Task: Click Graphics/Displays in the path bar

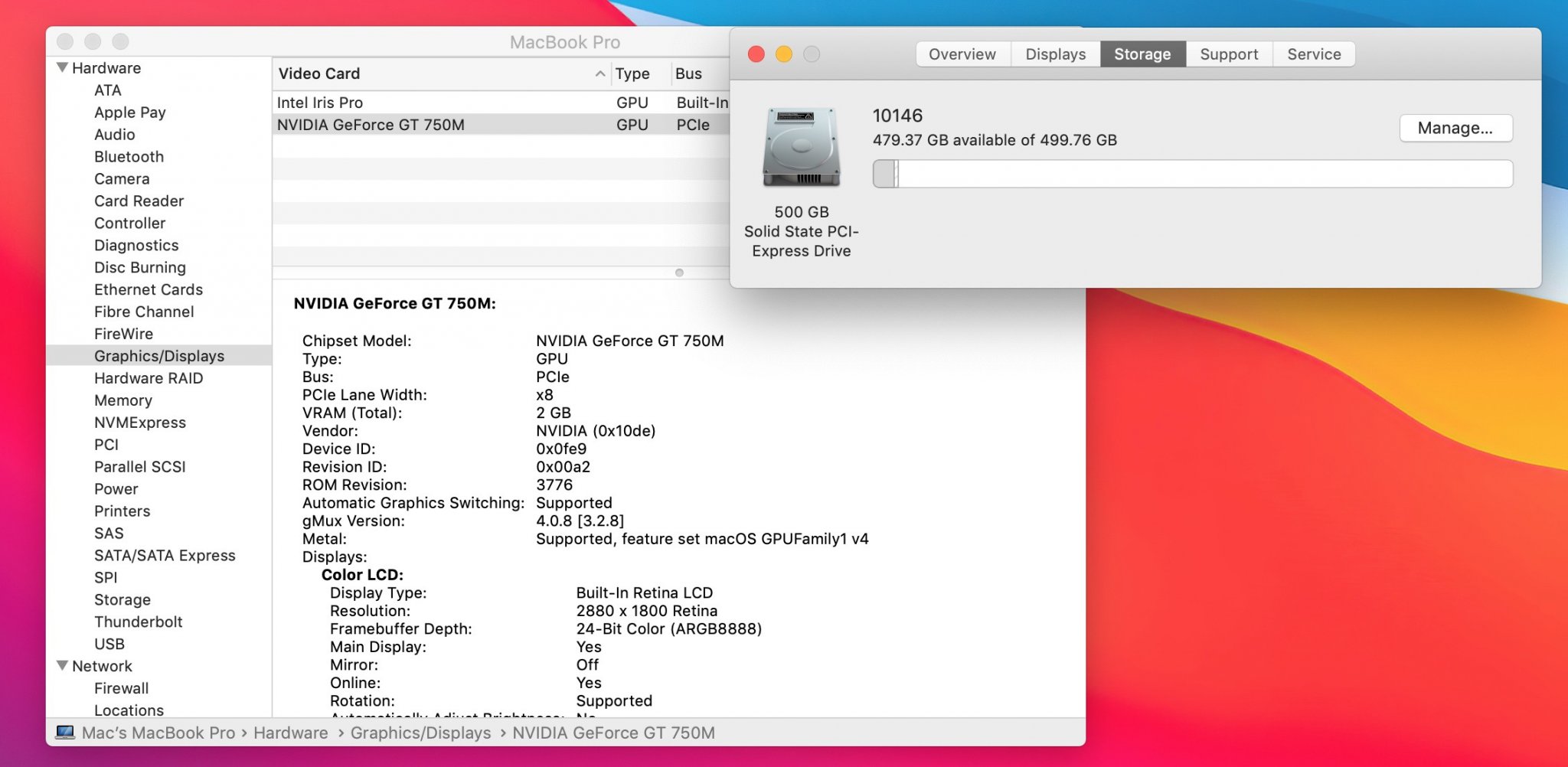Action: [x=420, y=733]
